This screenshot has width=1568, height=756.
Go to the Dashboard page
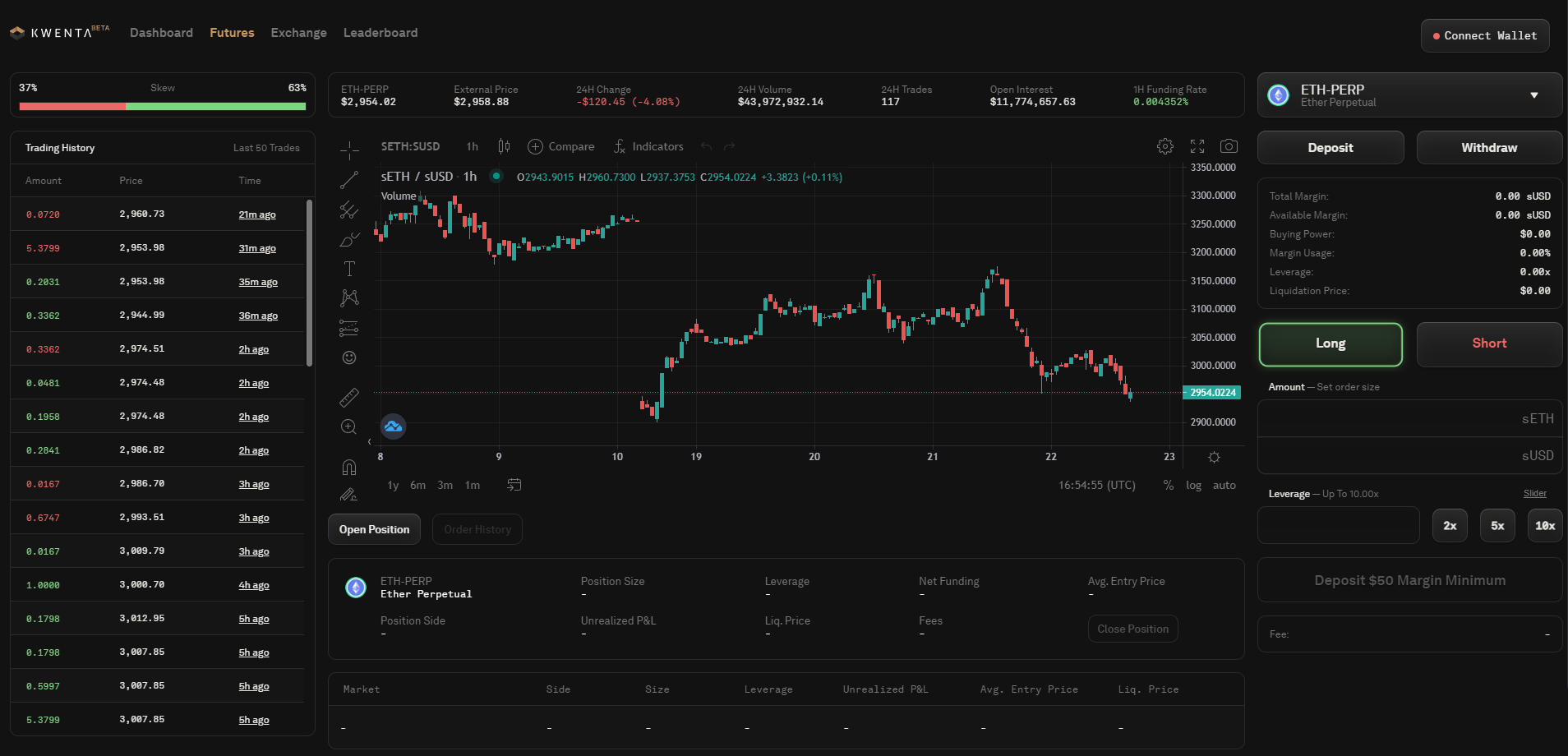[161, 33]
